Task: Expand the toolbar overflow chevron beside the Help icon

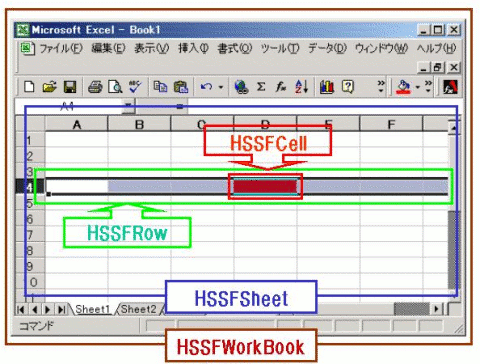Action: click(x=381, y=87)
